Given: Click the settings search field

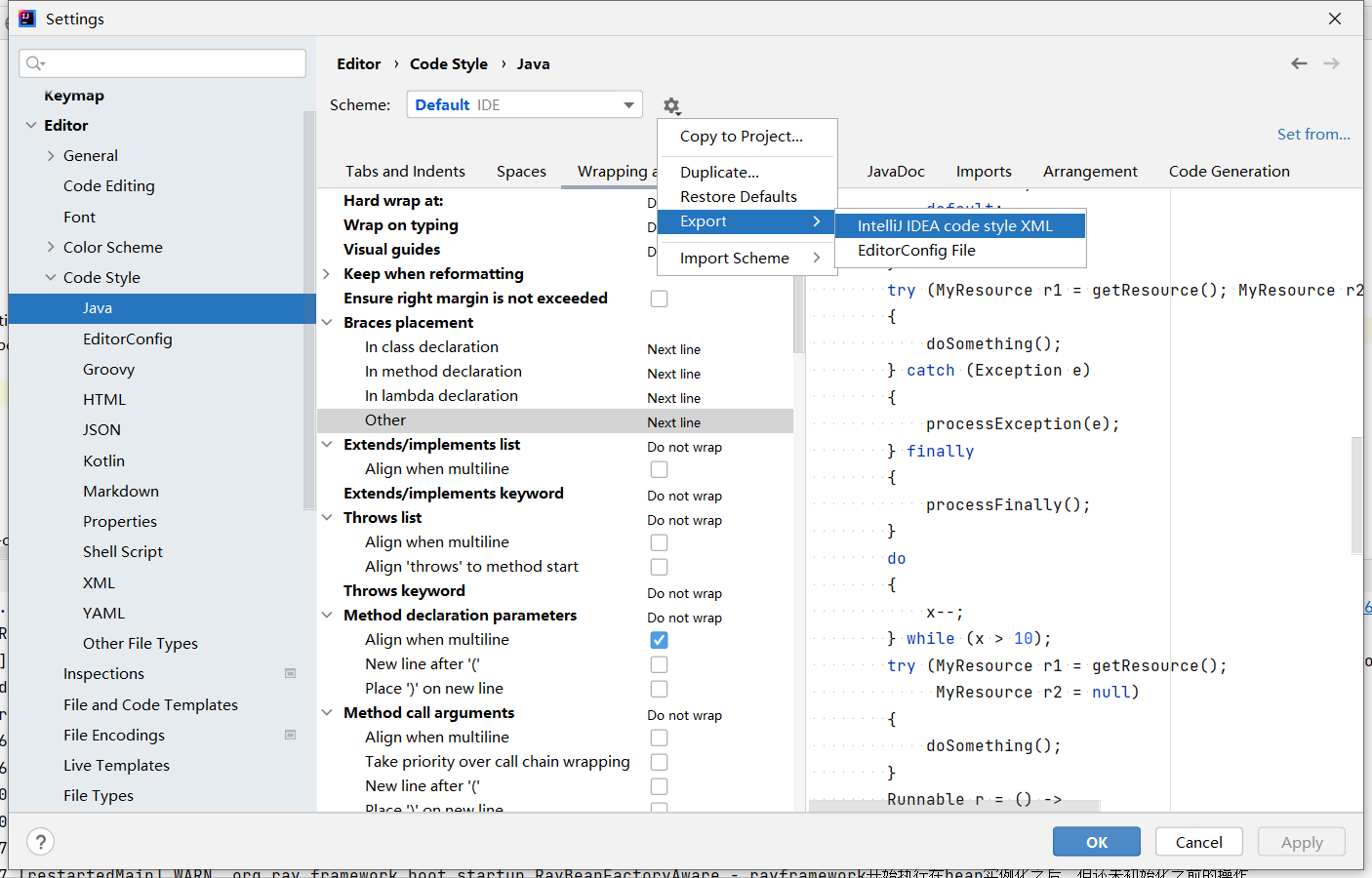Looking at the screenshot, I should coord(162,63).
